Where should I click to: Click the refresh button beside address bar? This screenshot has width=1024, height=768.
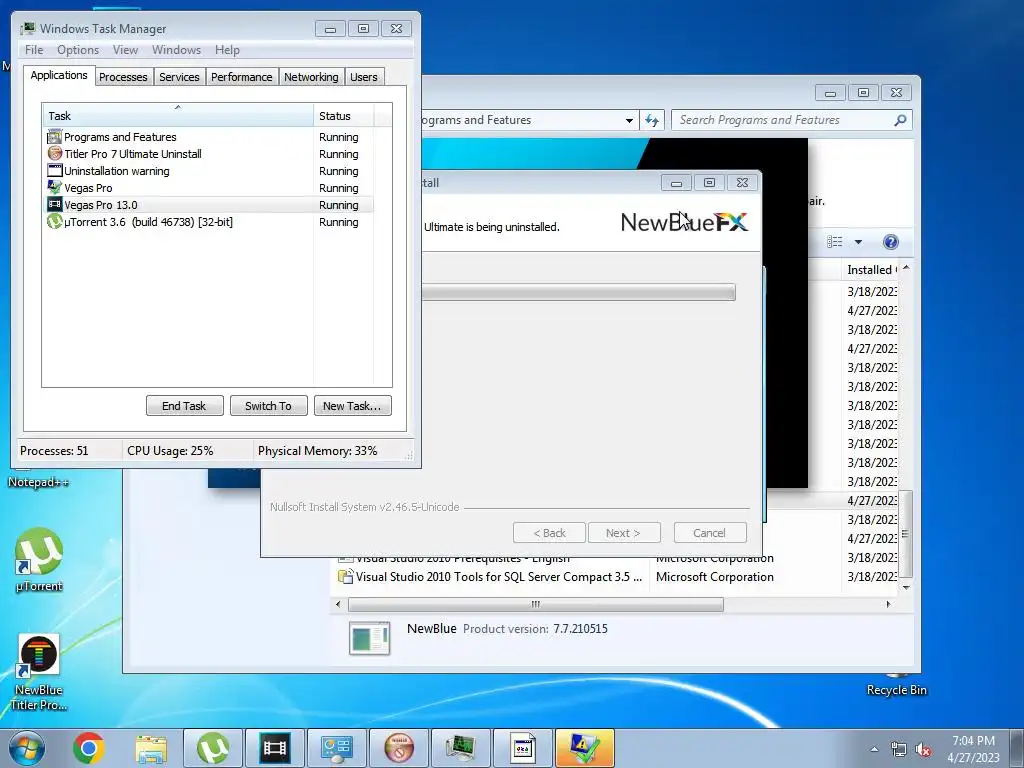(x=652, y=120)
